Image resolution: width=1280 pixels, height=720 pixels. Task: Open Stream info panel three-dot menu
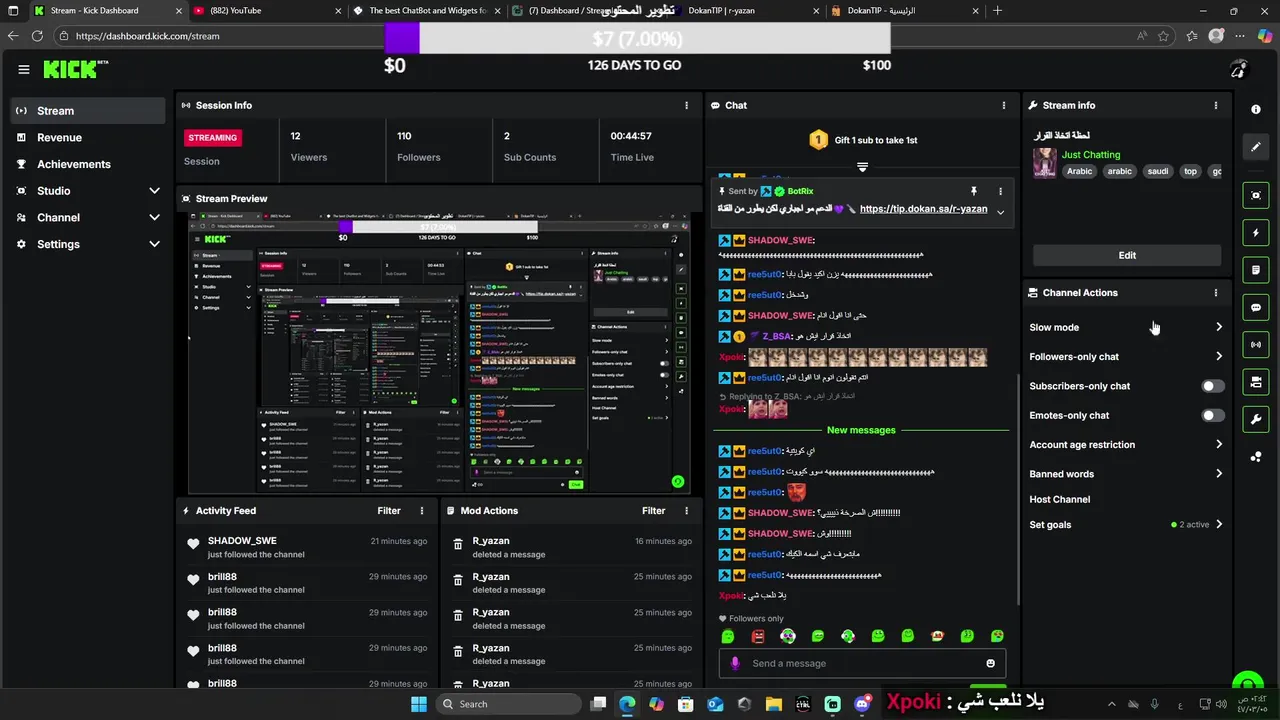(1216, 105)
